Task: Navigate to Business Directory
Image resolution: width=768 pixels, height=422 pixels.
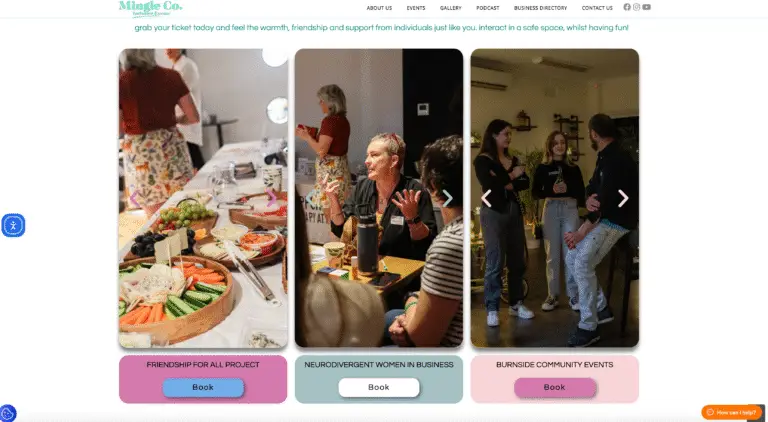Action: coord(540,8)
